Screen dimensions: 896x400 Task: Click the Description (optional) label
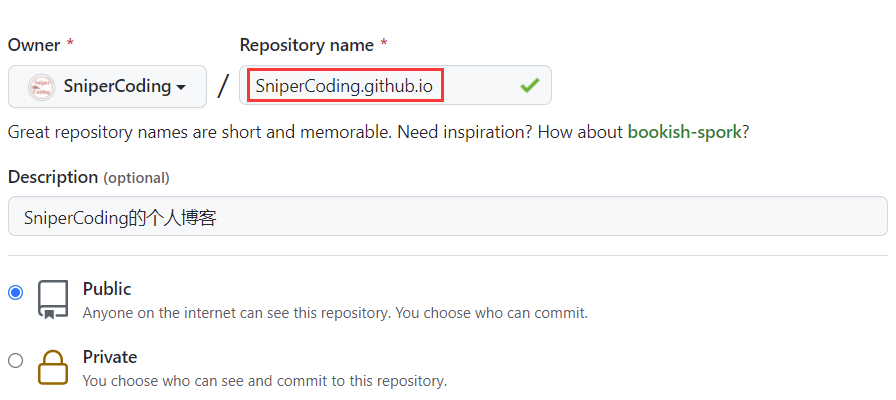[x=89, y=177]
